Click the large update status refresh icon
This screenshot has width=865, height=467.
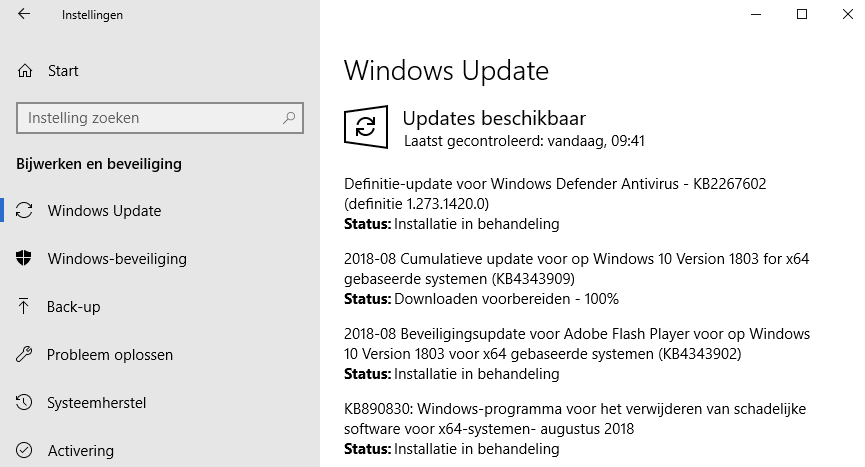click(x=366, y=127)
